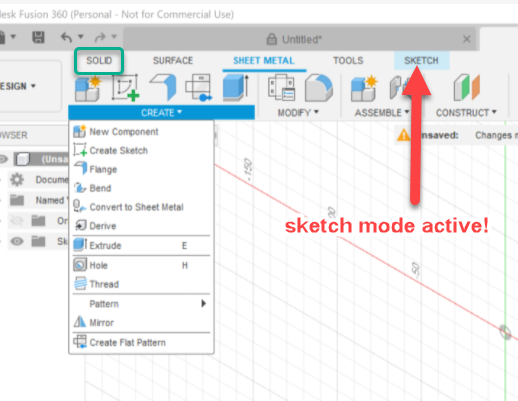
Task: Toggle hidden eye on Origin folder row
Action: tap(17, 220)
